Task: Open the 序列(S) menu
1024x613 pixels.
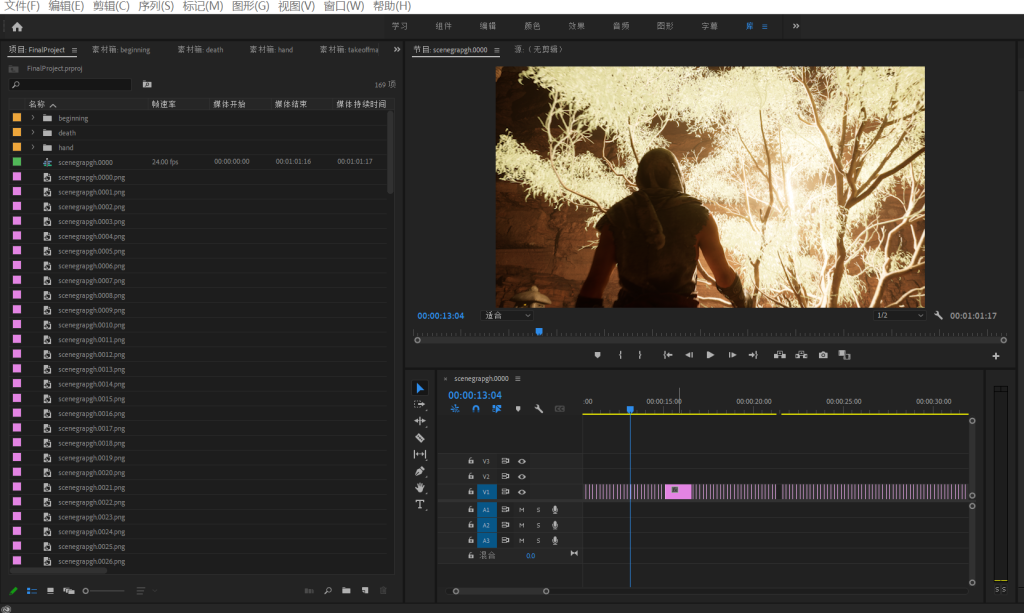Action: coord(156,6)
